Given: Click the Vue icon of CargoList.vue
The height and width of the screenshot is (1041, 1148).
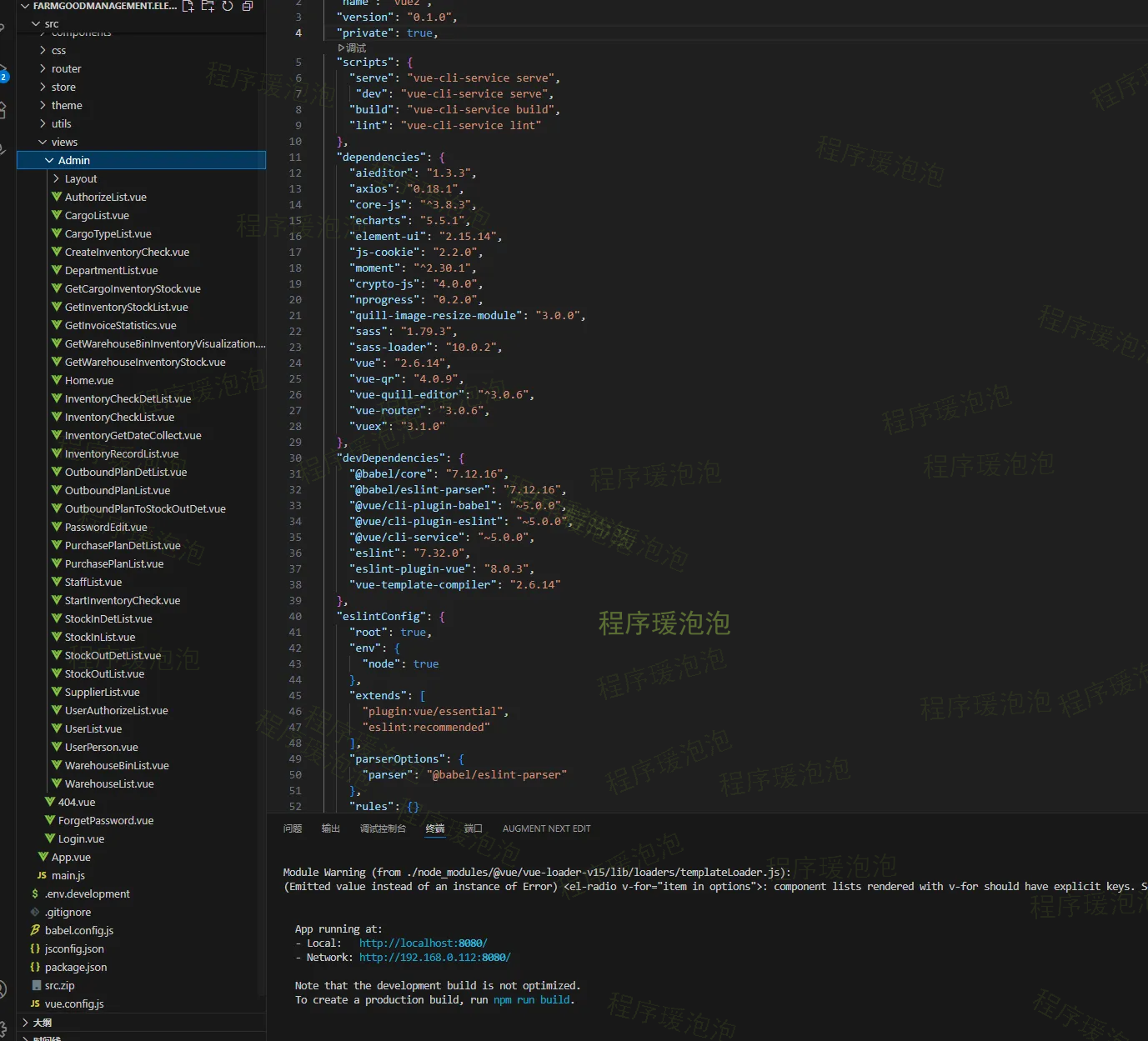Looking at the screenshot, I should point(57,215).
